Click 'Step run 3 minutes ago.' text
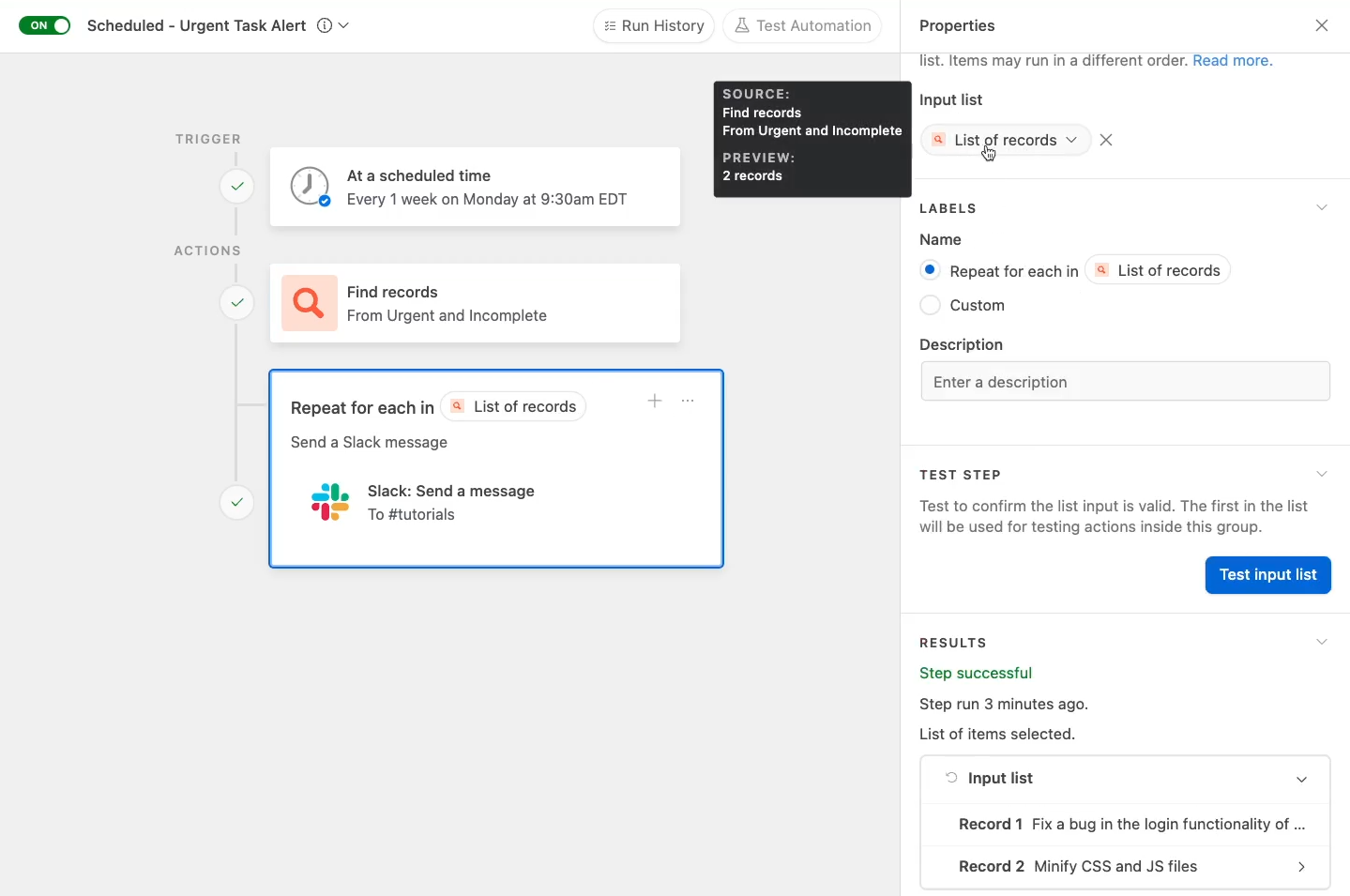The height and width of the screenshot is (896, 1350). tap(1004, 704)
